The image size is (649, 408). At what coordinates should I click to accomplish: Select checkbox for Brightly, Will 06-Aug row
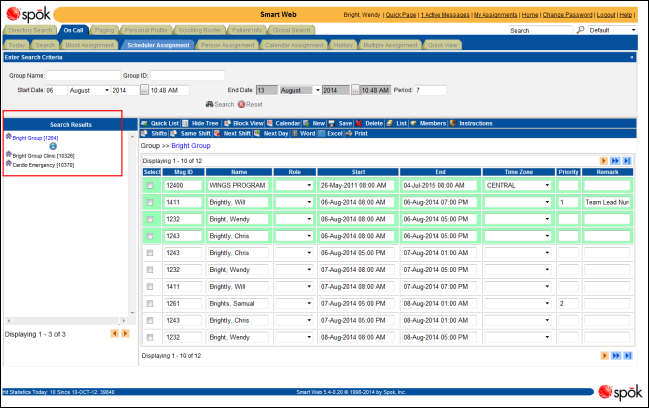point(150,202)
